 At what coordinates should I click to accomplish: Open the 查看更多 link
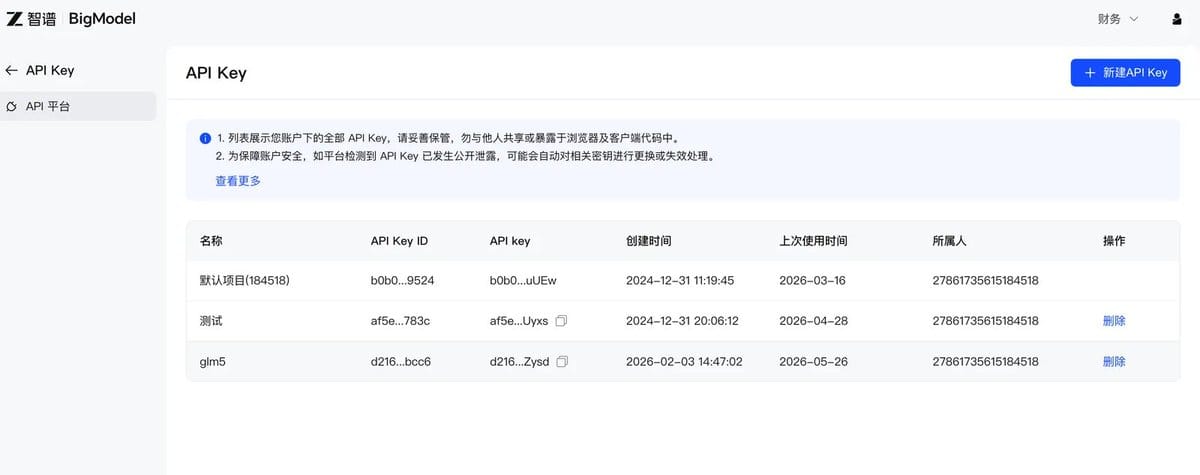click(x=238, y=181)
